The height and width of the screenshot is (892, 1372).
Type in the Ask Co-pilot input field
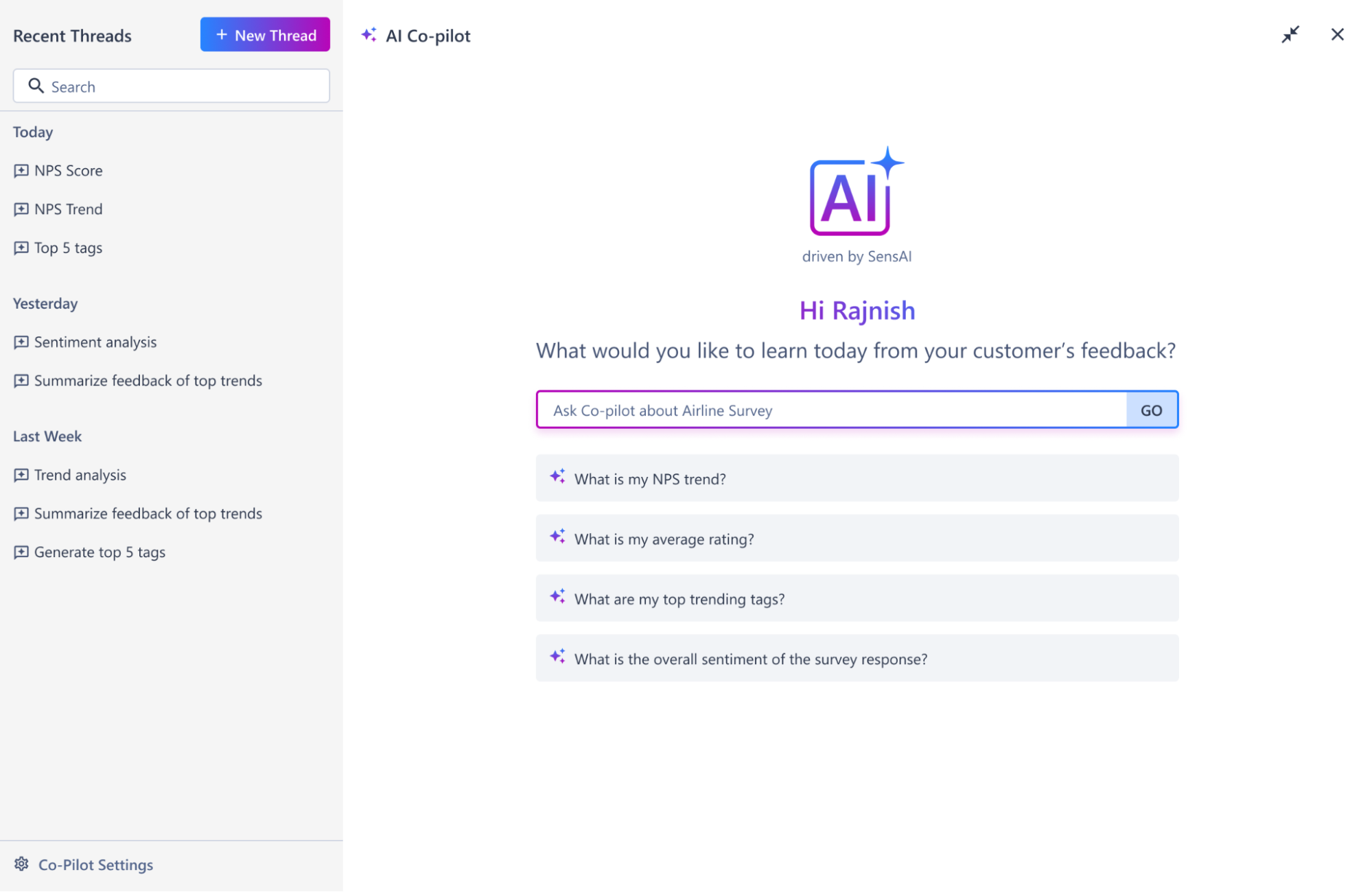pyautogui.click(x=830, y=410)
